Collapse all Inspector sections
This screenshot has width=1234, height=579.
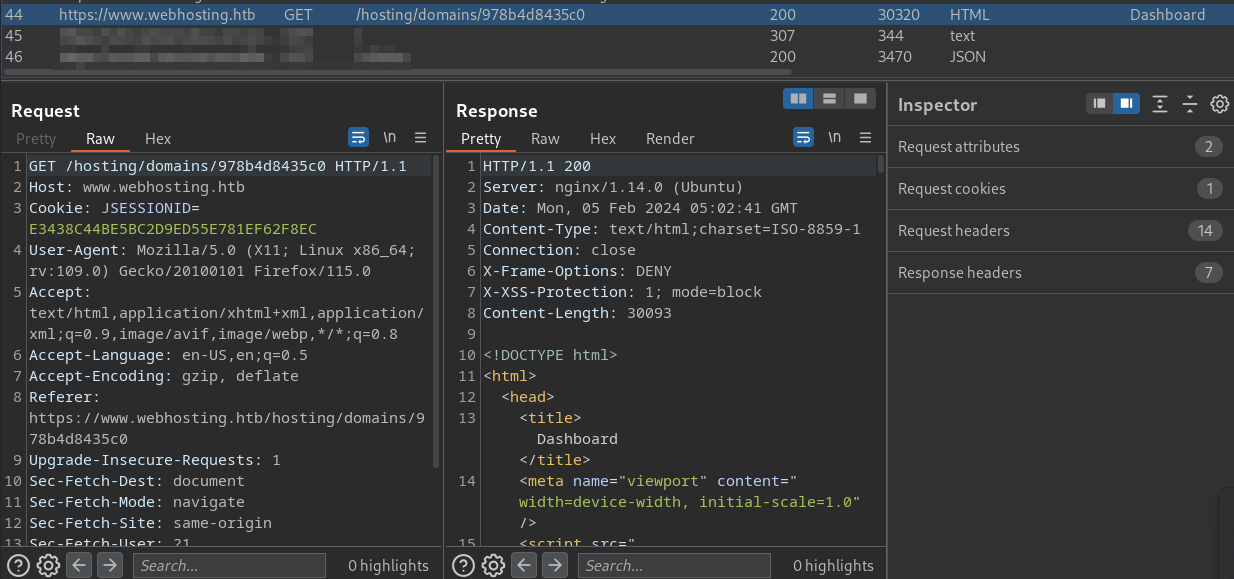[x=1190, y=104]
